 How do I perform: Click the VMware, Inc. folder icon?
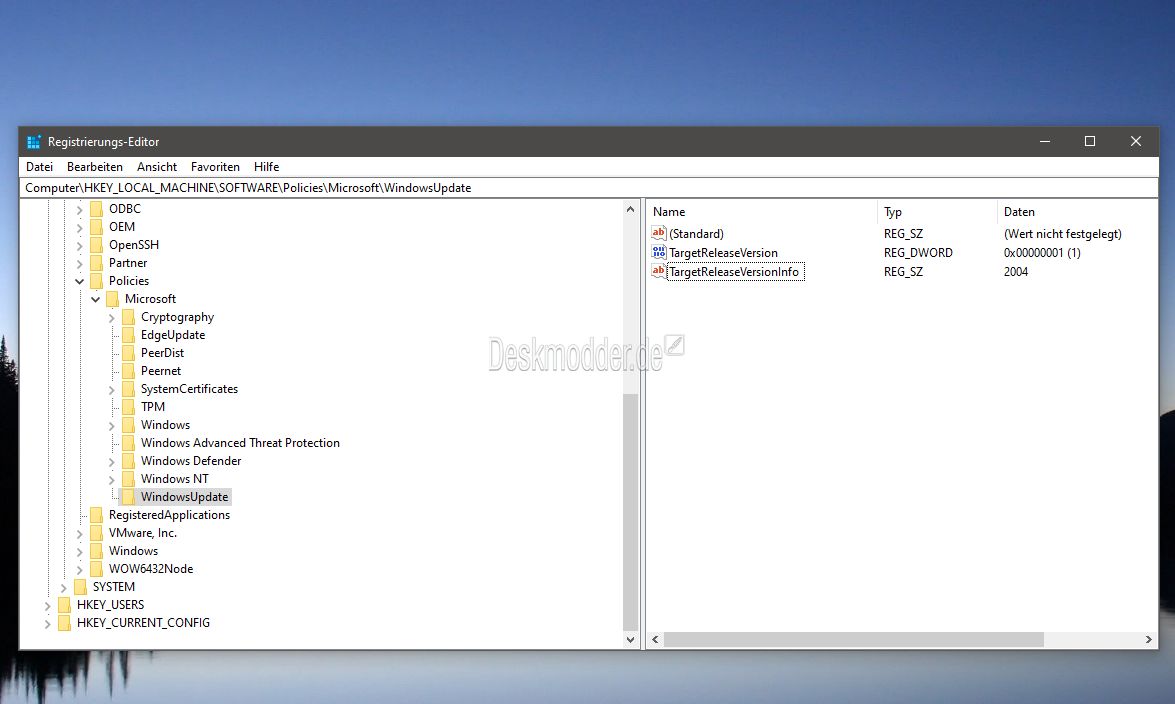pyautogui.click(x=96, y=533)
